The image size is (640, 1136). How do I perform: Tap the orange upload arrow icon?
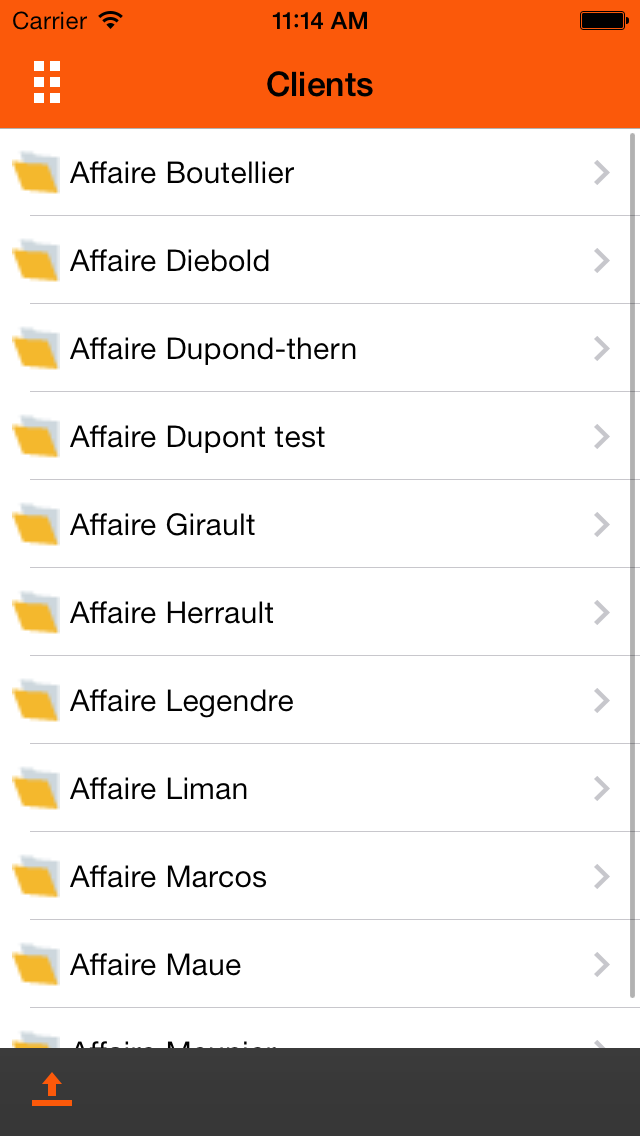52,1089
